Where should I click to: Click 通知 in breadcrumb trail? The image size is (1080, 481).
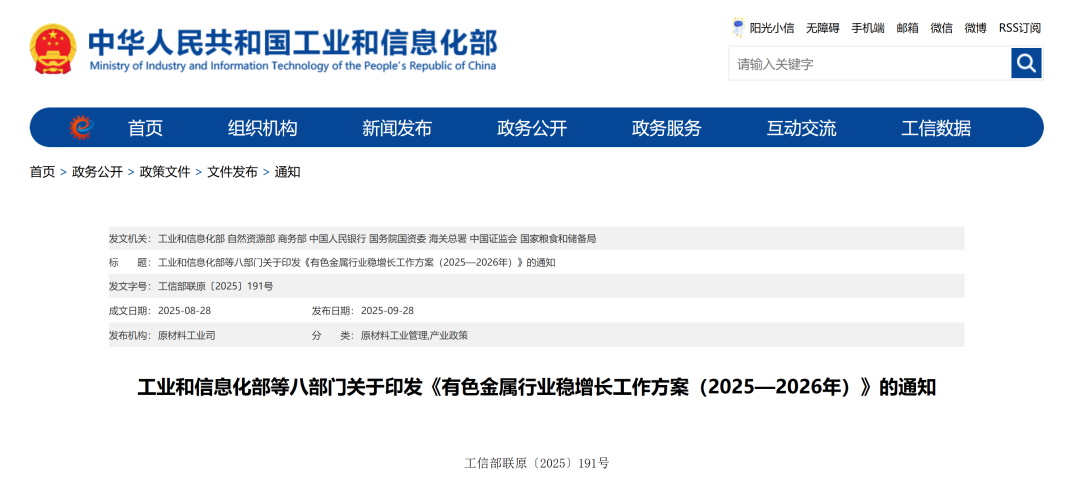pyautogui.click(x=287, y=172)
